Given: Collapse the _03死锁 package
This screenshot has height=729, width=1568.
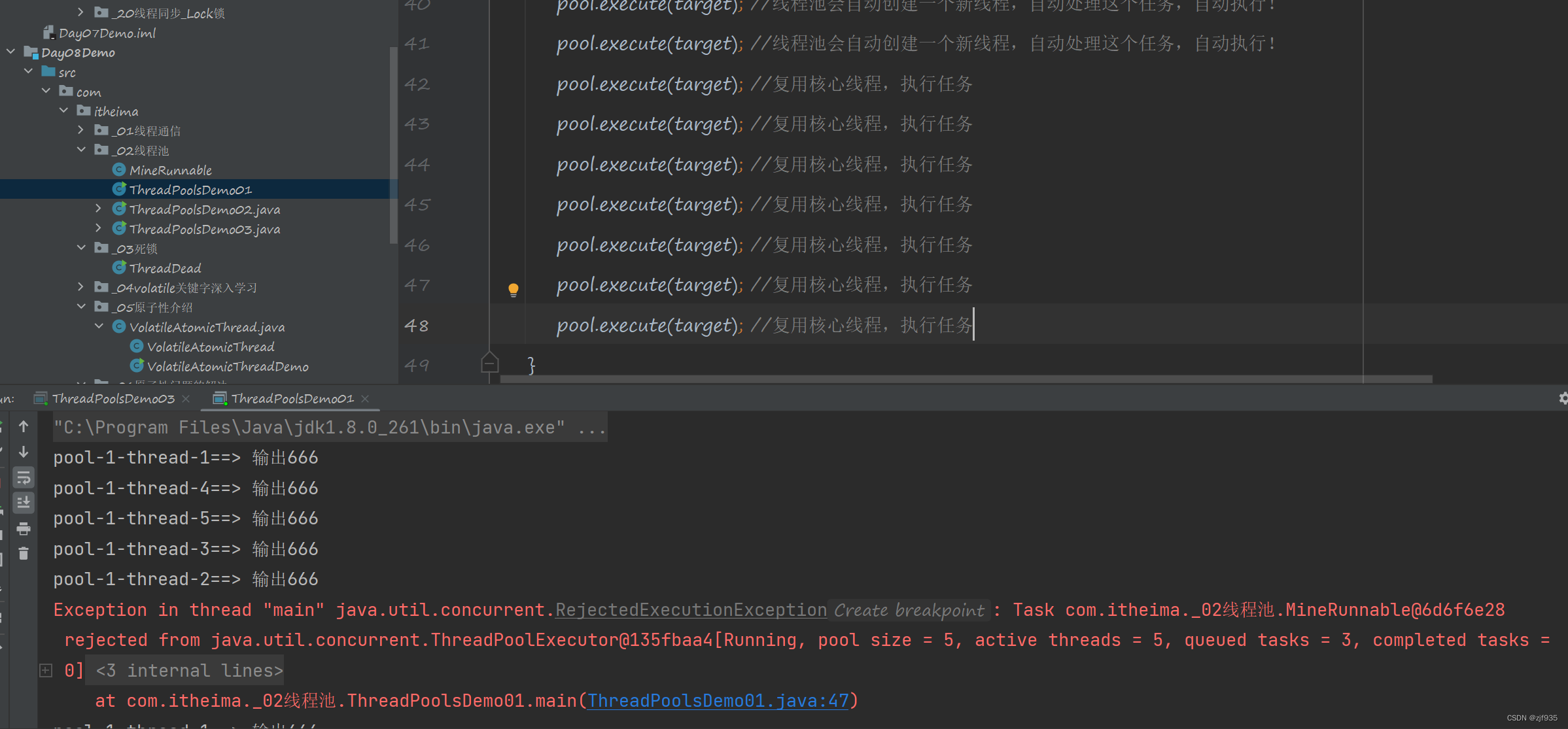Looking at the screenshot, I should coord(81,247).
